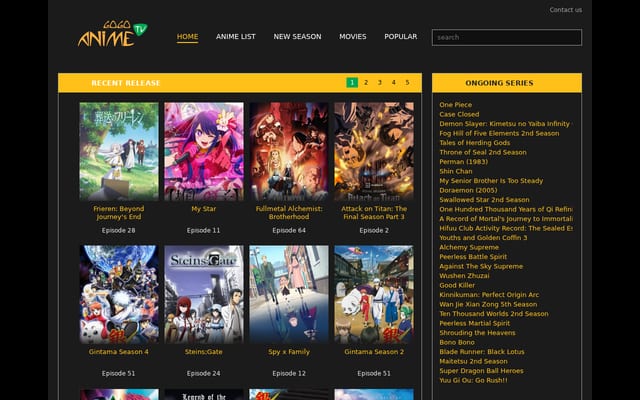Open Fullmetal Alchemist: Brotherhood poster
640x400 pixels.
pos(289,151)
